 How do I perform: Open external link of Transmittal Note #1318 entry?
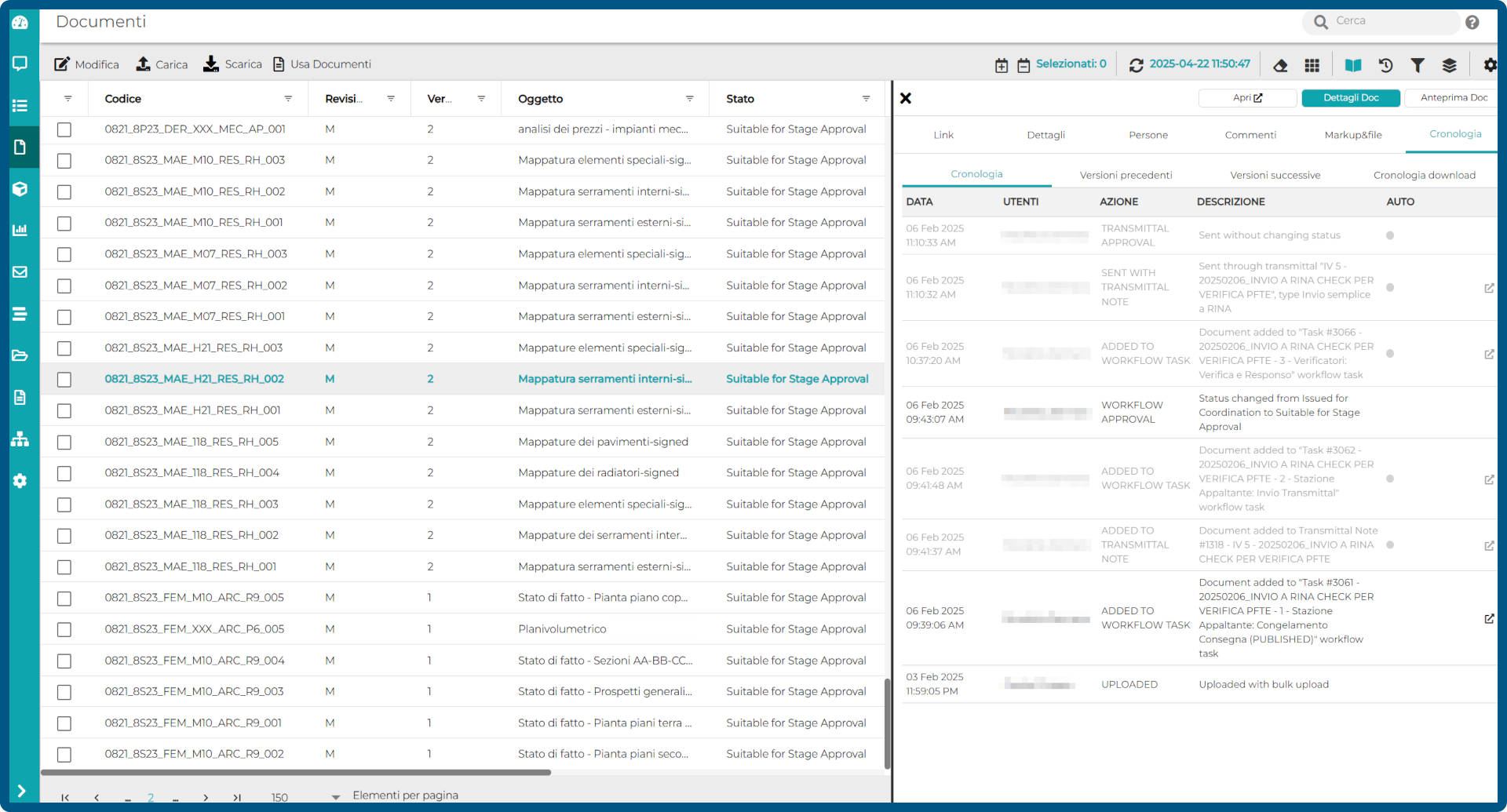click(x=1489, y=545)
